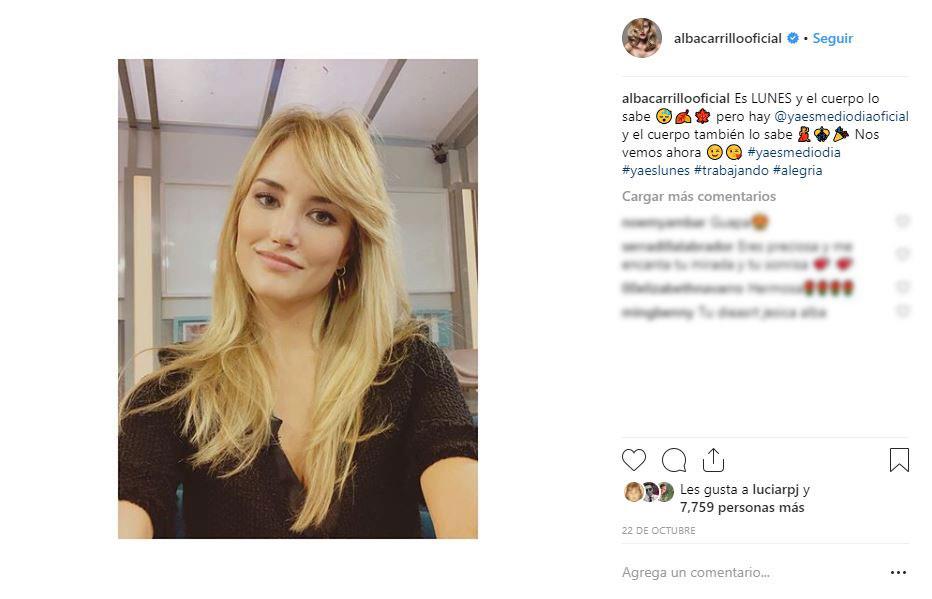Open comments via speech bubble icon

[674, 460]
